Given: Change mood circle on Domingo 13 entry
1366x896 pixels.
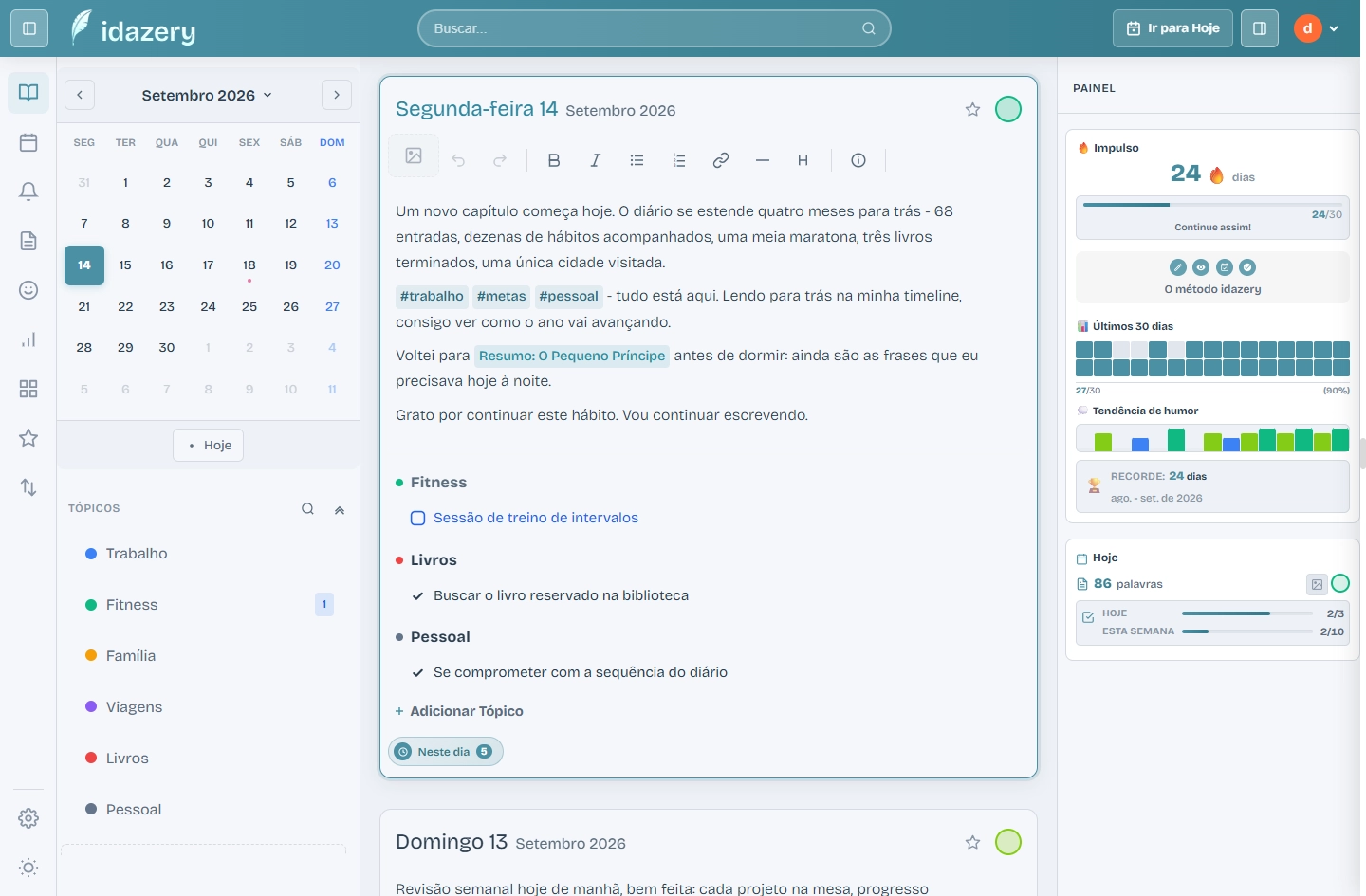Looking at the screenshot, I should 1008,842.
